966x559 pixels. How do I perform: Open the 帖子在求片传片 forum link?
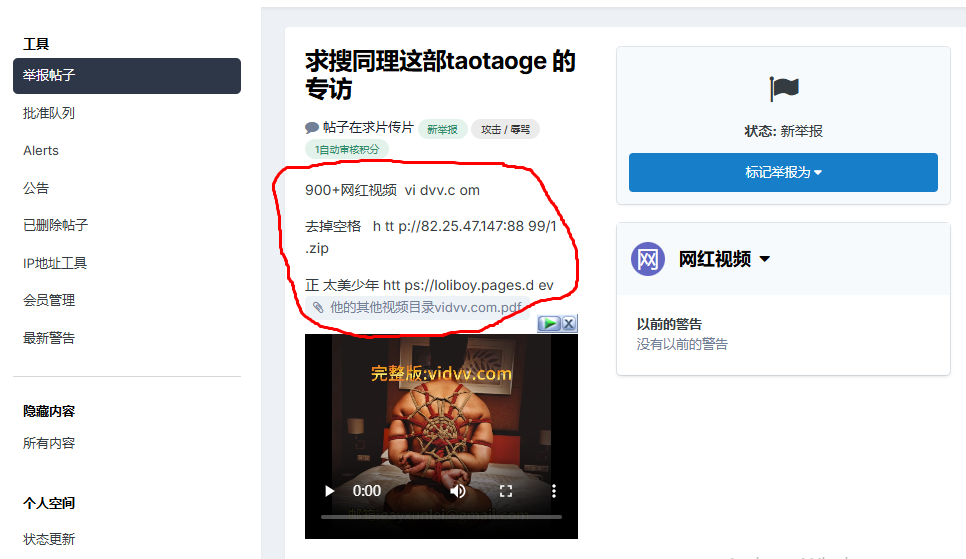tap(367, 128)
